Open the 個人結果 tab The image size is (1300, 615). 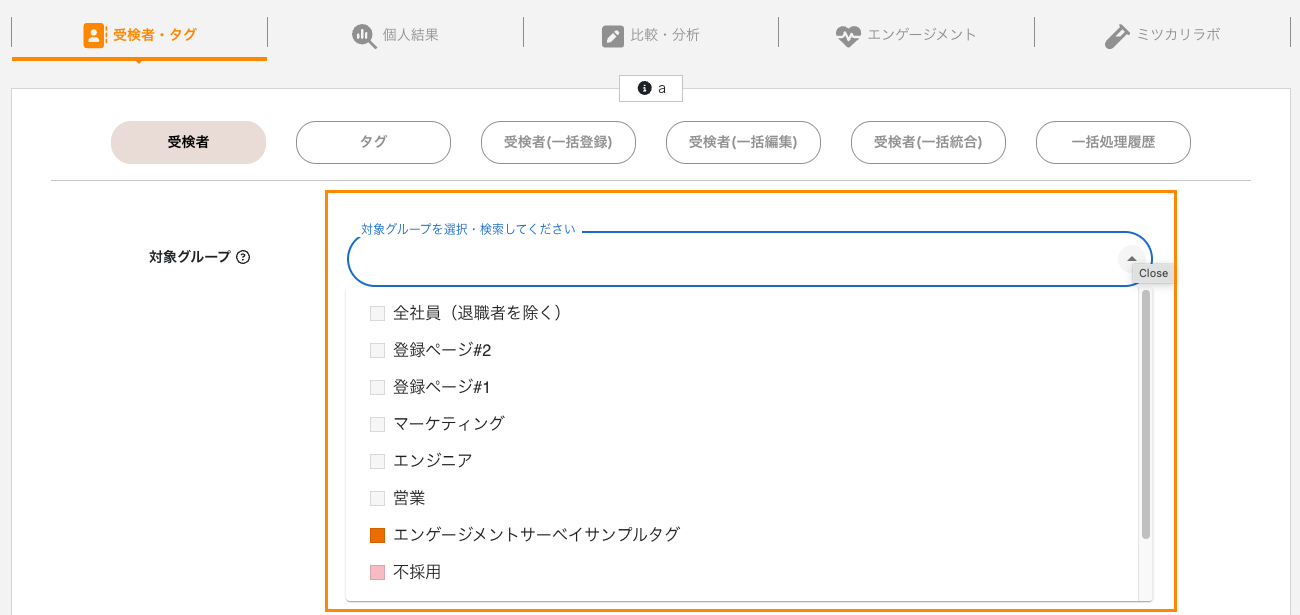(x=395, y=35)
